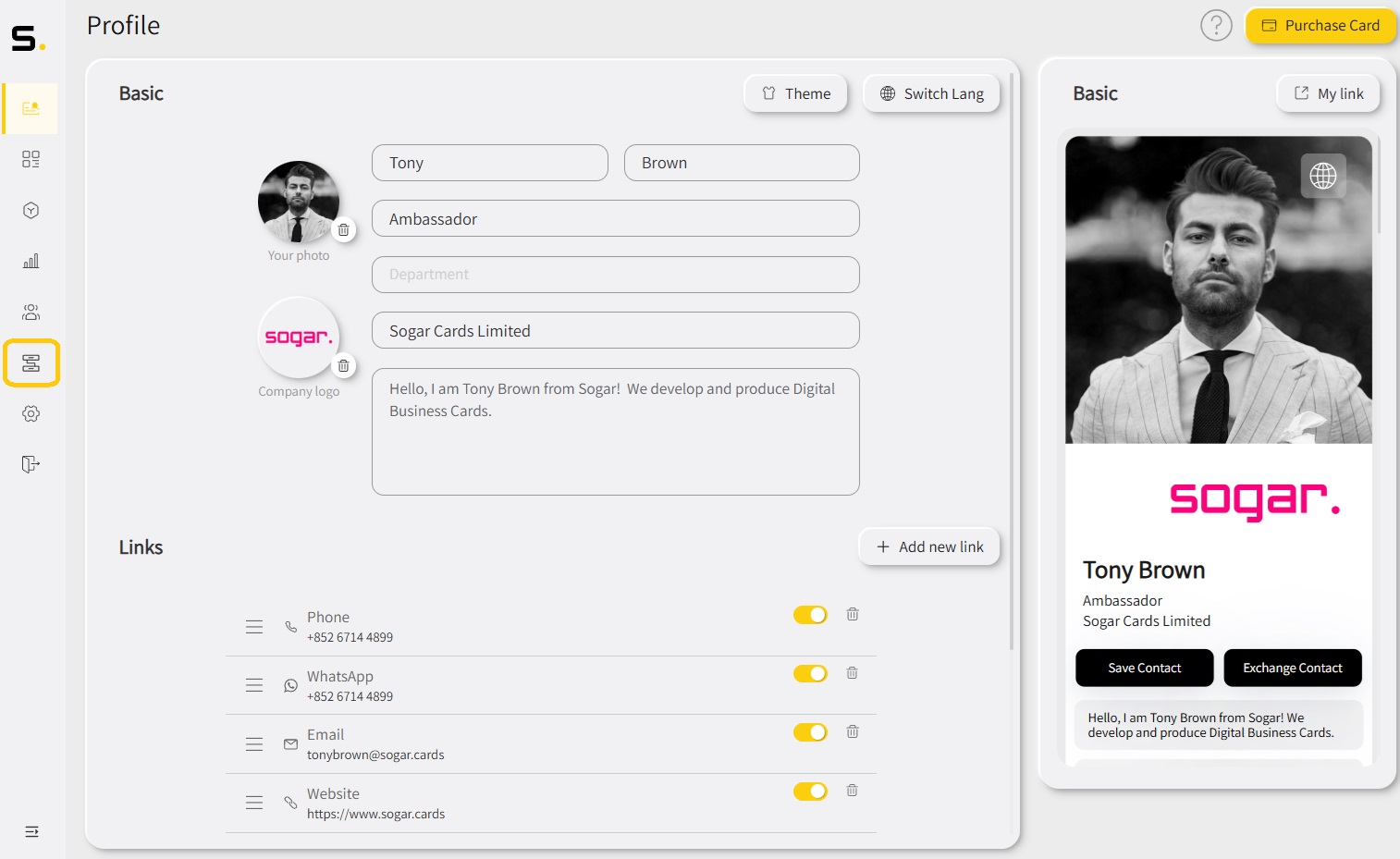Open the Profile card icon in sidebar

pyautogui.click(x=31, y=108)
